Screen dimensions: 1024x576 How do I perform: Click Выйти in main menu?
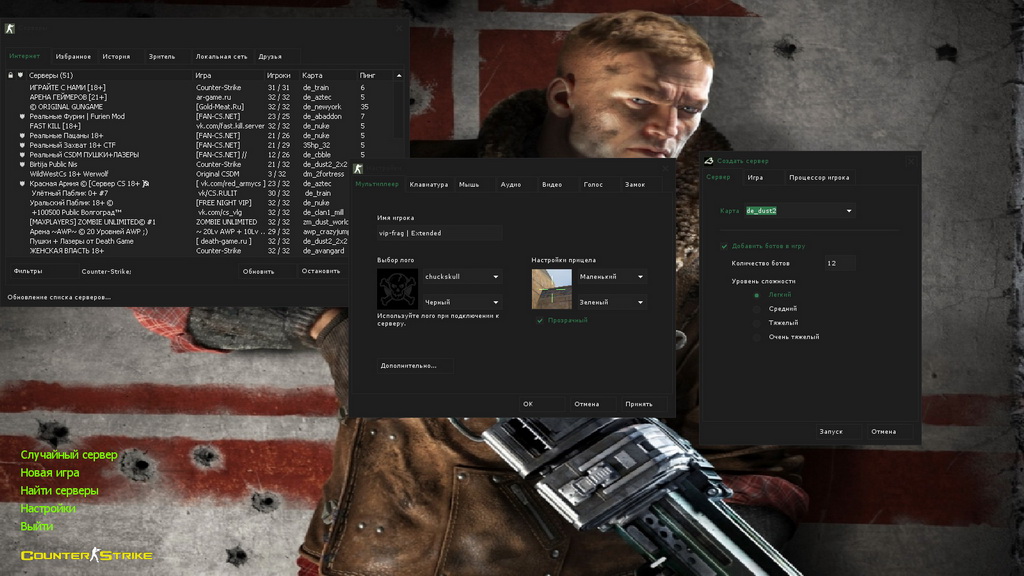tap(37, 526)
